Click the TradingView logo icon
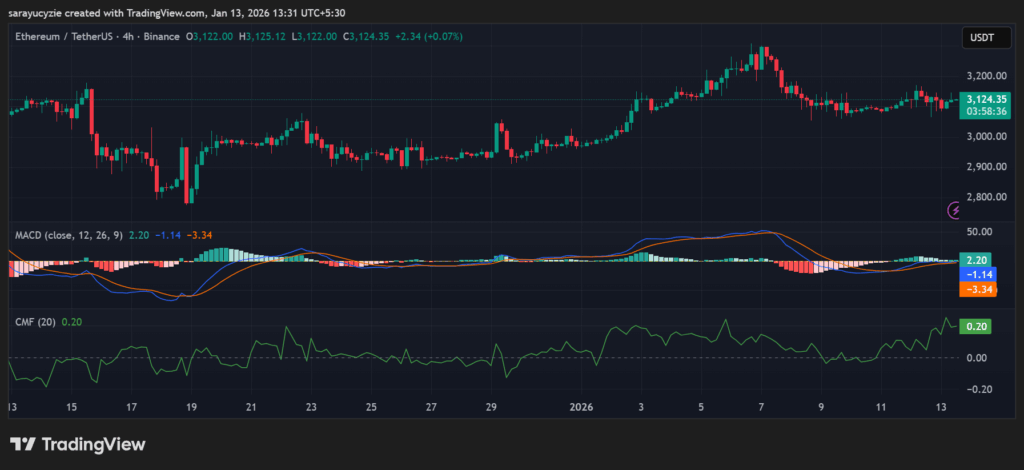Image resolution: width=1024 pixels, height=470 pixels. click(24, 444)
